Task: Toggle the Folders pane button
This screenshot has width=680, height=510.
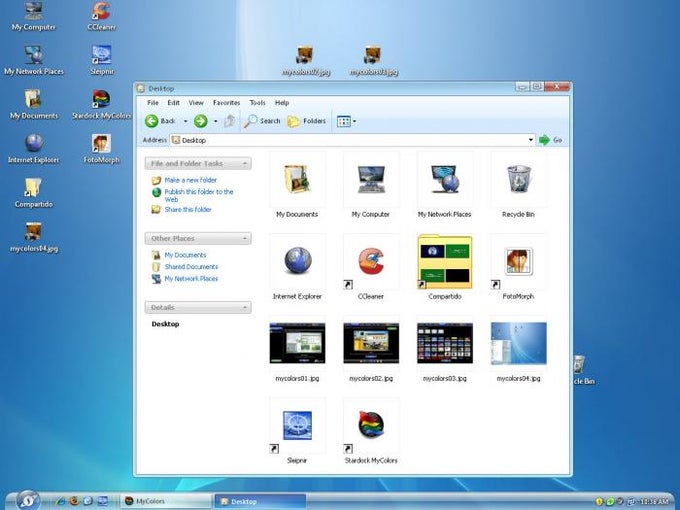Action: click(x=307, y=121)
